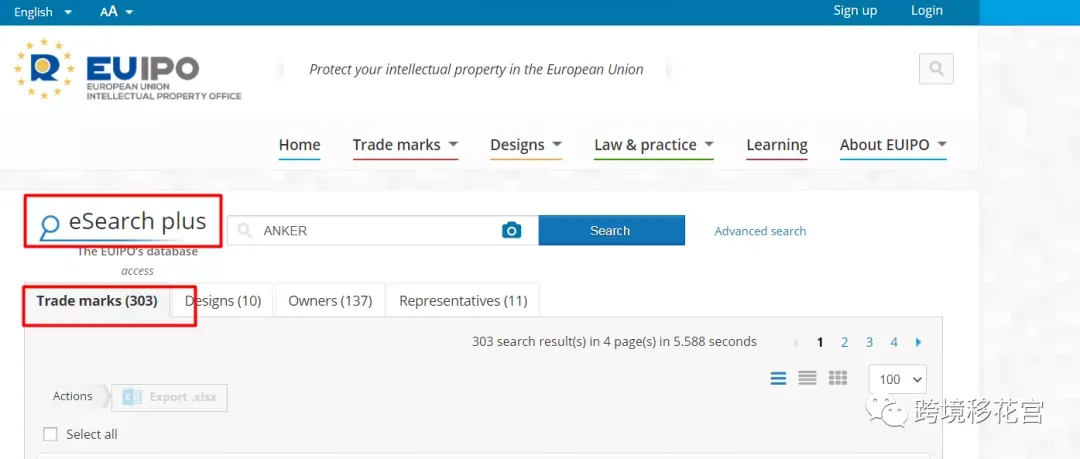Open site search magnifier icon in header
1080x459 pixels.
click(936, 68)
